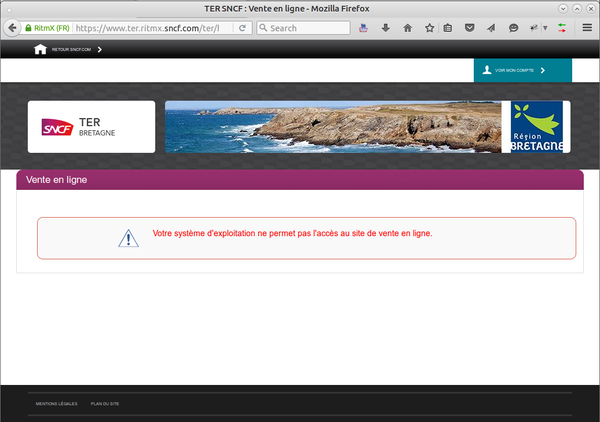Viewport: 600px width, 422px height.
Task: Open the Plan du site footer link
Action: 105,404
